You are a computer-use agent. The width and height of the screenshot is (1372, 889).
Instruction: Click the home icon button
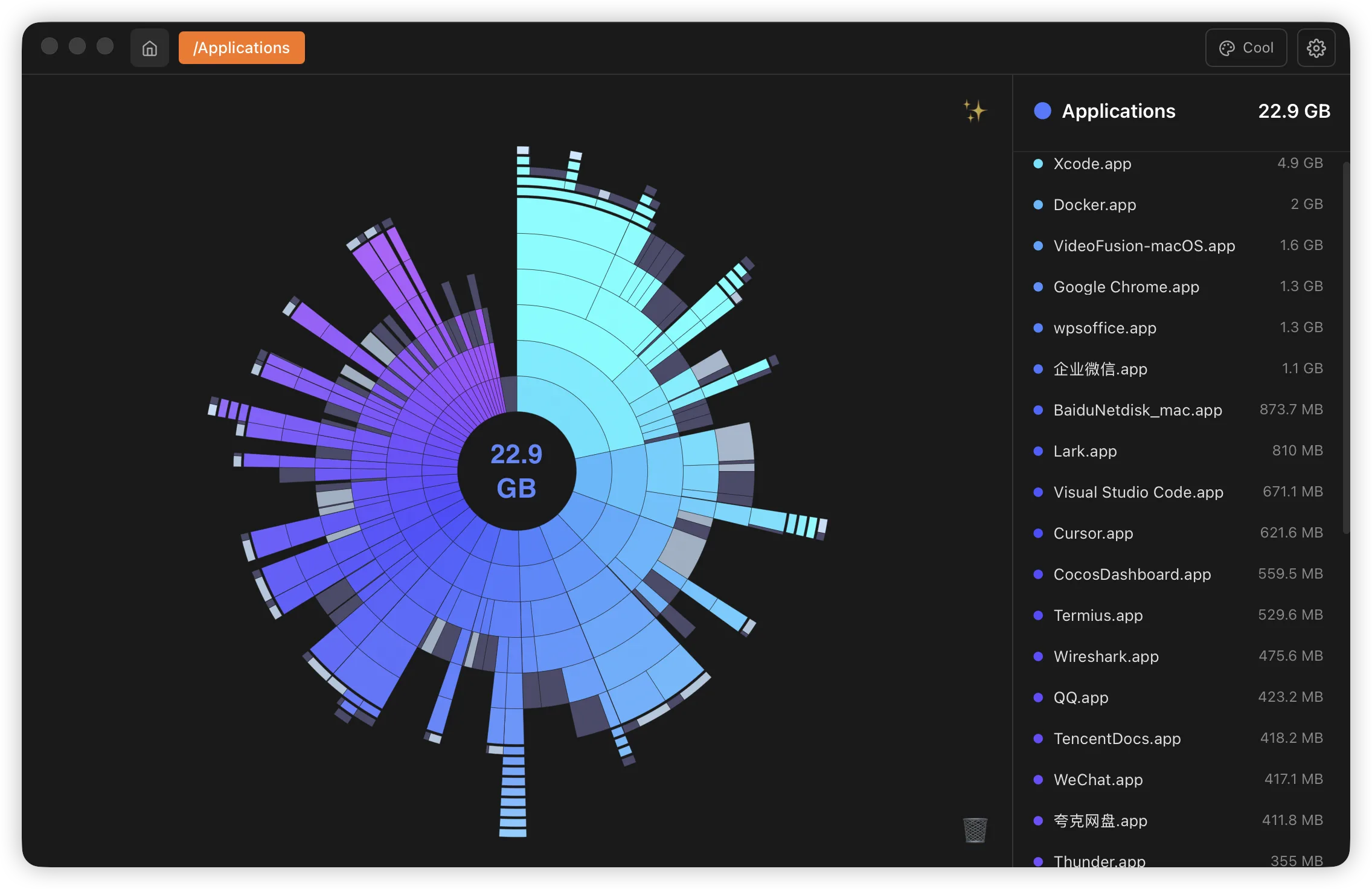pyautogui.click(x=149, y=48)
